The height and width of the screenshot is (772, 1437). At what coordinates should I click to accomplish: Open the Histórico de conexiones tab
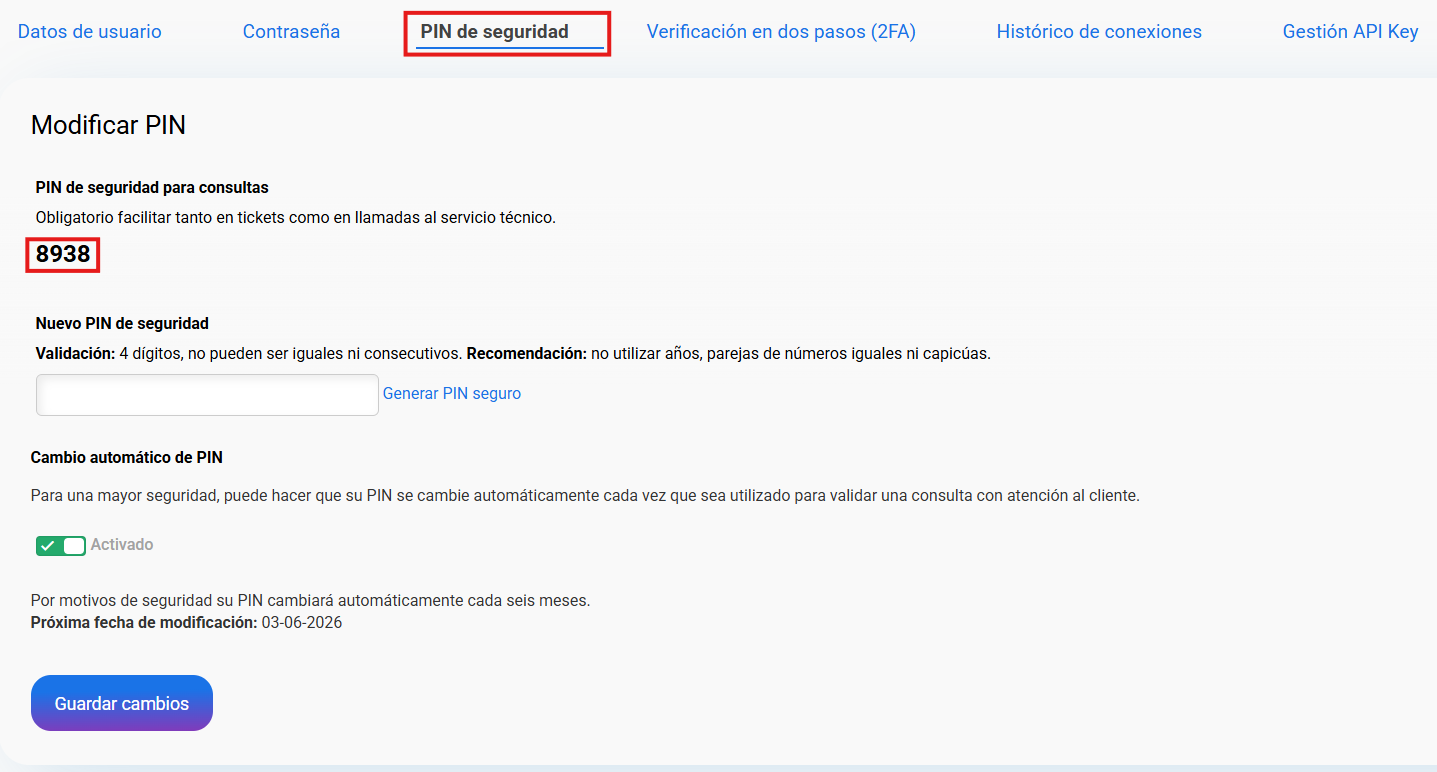(1099, 32)
